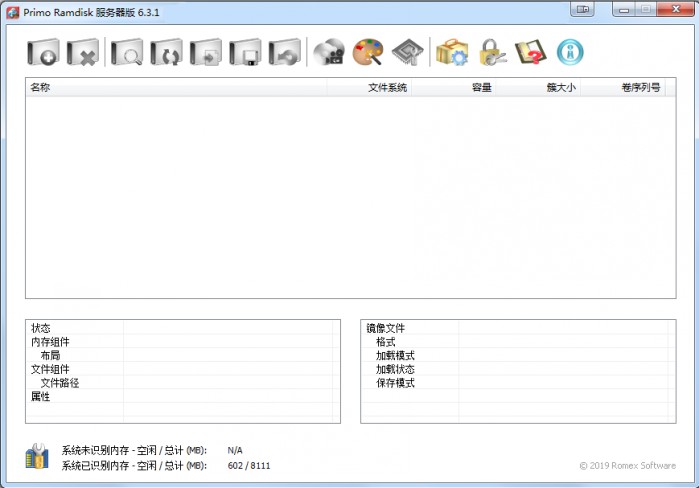The height and width of the screenshot is (488, 699).
Task: Click the load image disk icon with arrow
Action: pos(206,52)
